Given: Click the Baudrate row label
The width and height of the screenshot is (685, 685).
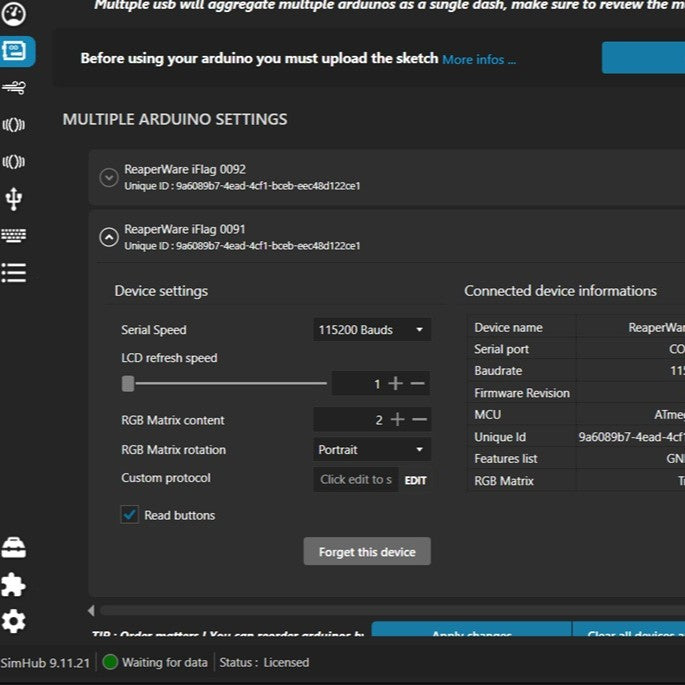Looking at the screenshot, I should (x=498, y=371).
